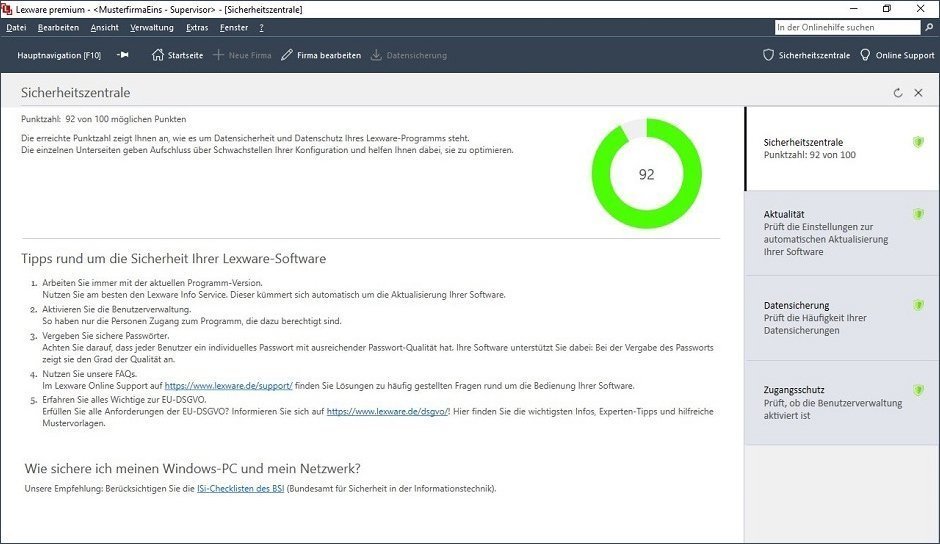
Task: Select the Sicherheitszentrale Punktzahl sidebar entry
Action: tap(842, 149)
